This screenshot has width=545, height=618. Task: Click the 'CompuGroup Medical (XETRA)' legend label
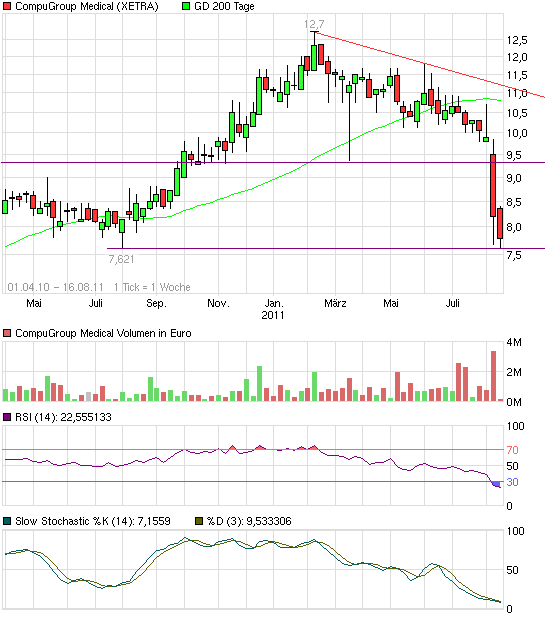click(87, 6)
